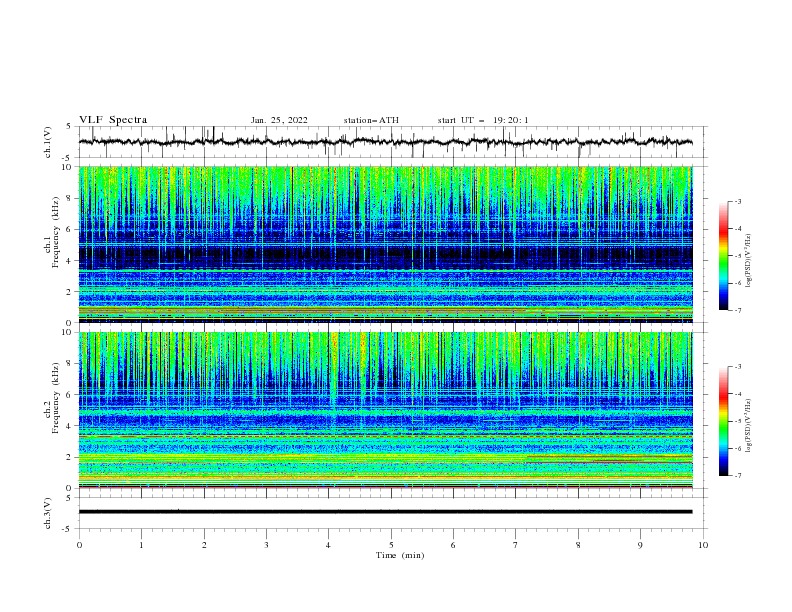Viewport: 792px width, 612px height.
Task: Click time-axis tick label "9"
Action: click(x=640, y=545)
